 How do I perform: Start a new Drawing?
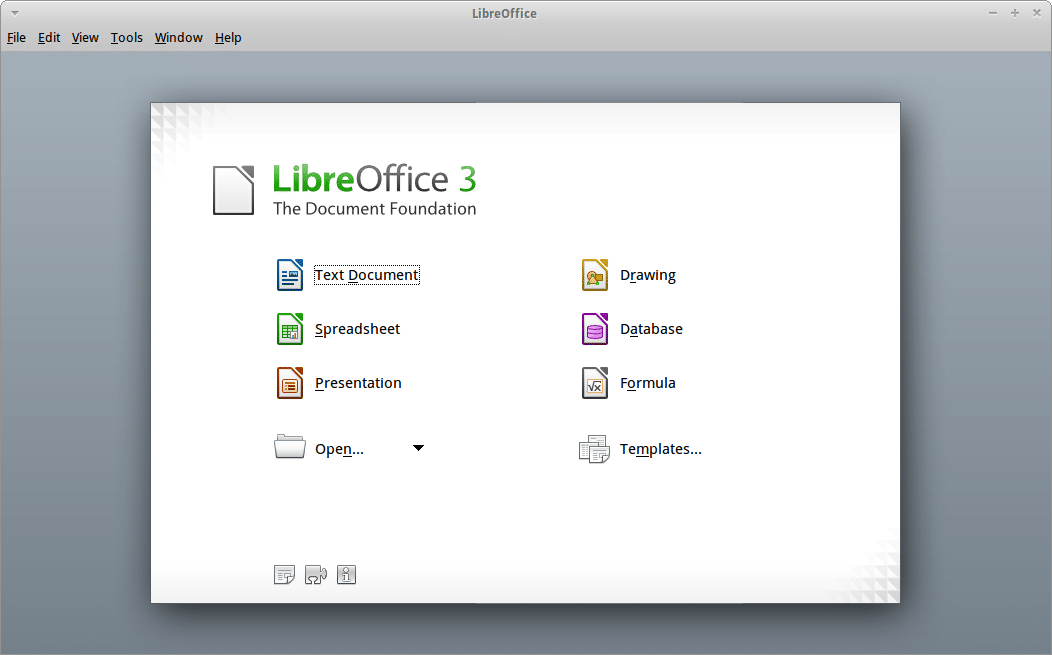(x=648, y=275)
